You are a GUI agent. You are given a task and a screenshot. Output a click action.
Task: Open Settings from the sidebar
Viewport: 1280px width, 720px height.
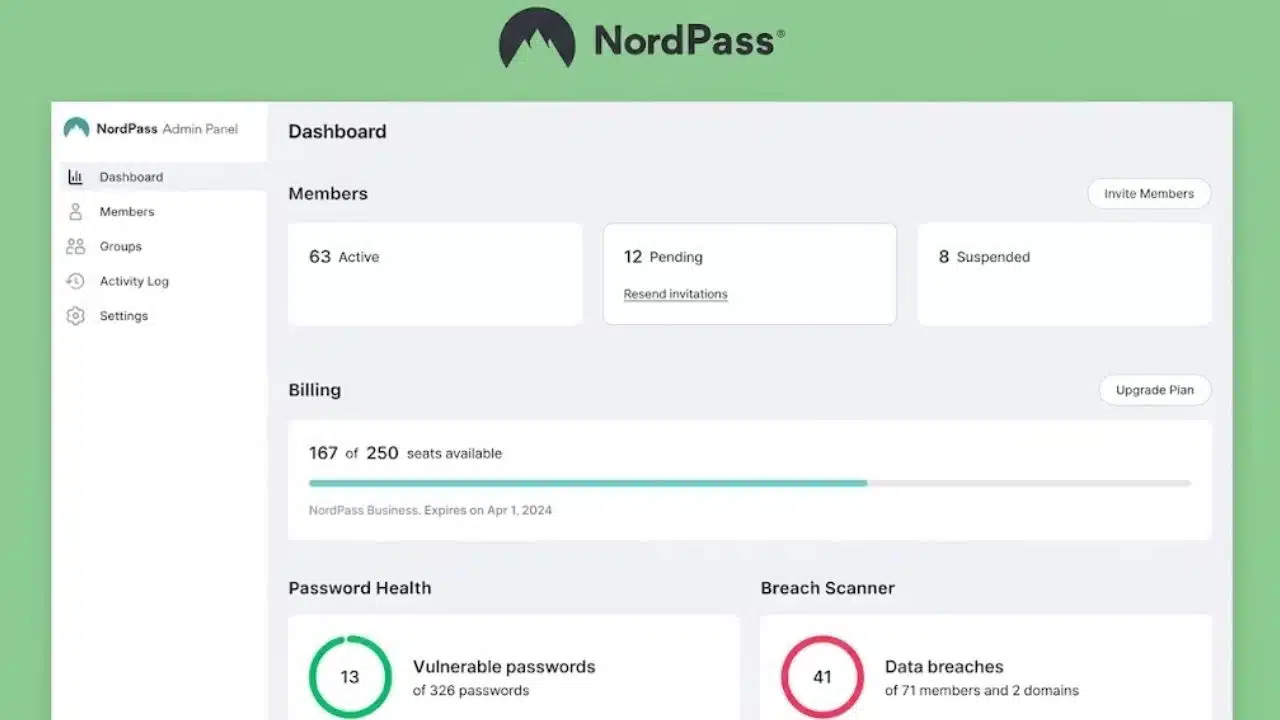point(124,316)
